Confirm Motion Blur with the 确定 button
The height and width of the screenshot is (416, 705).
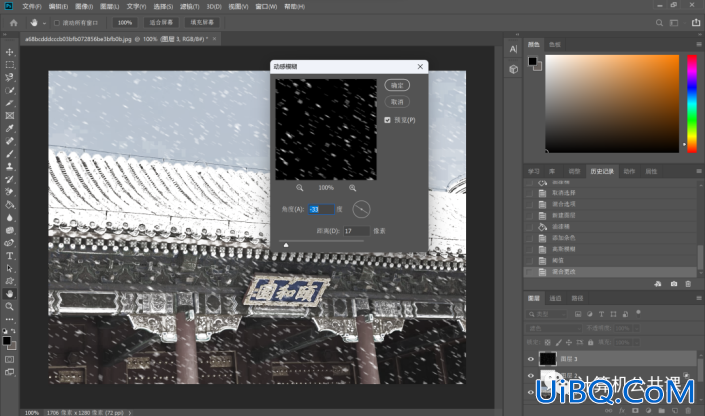pos(397,85)
